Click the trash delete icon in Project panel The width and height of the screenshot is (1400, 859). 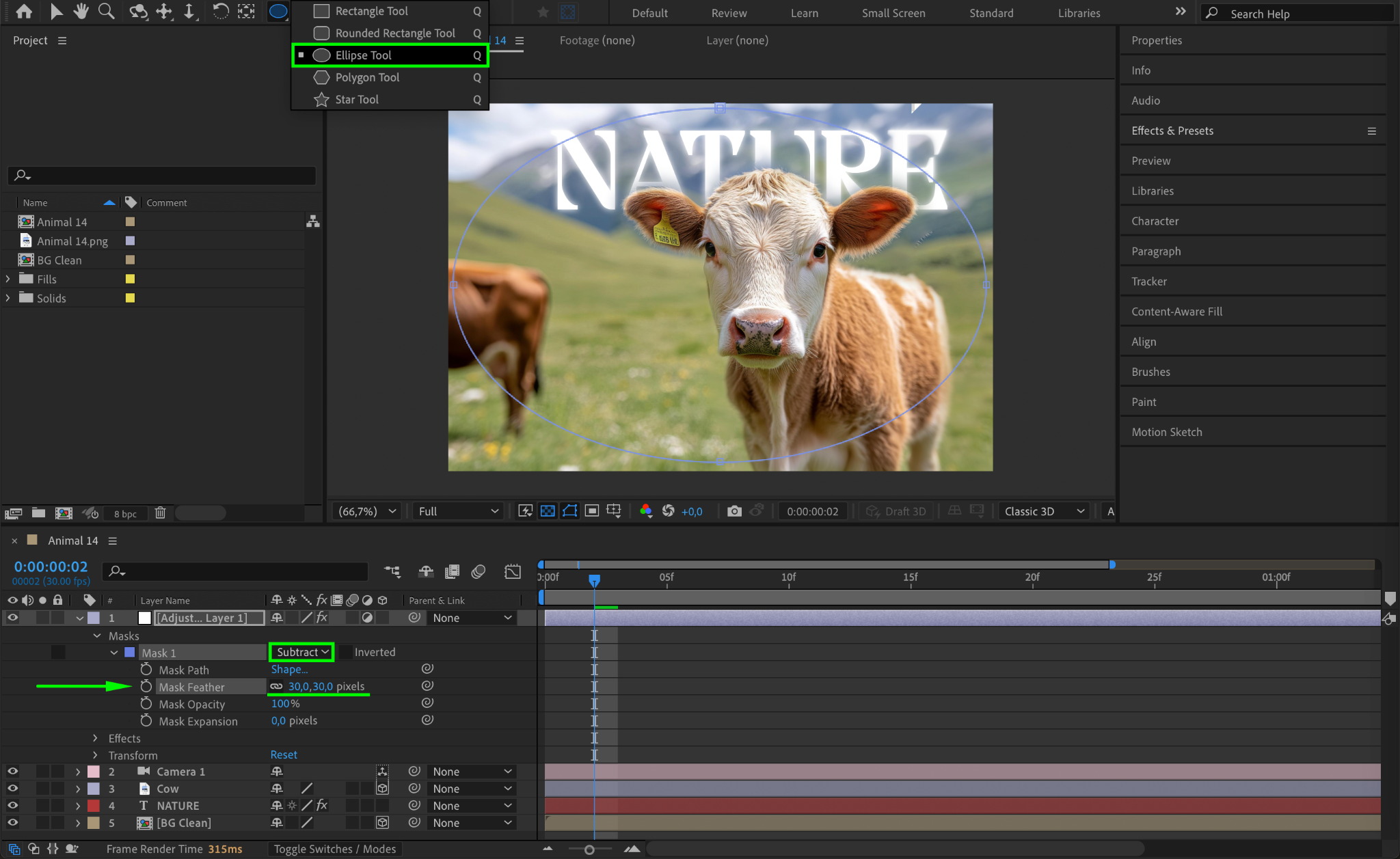[x=160, y=513]
